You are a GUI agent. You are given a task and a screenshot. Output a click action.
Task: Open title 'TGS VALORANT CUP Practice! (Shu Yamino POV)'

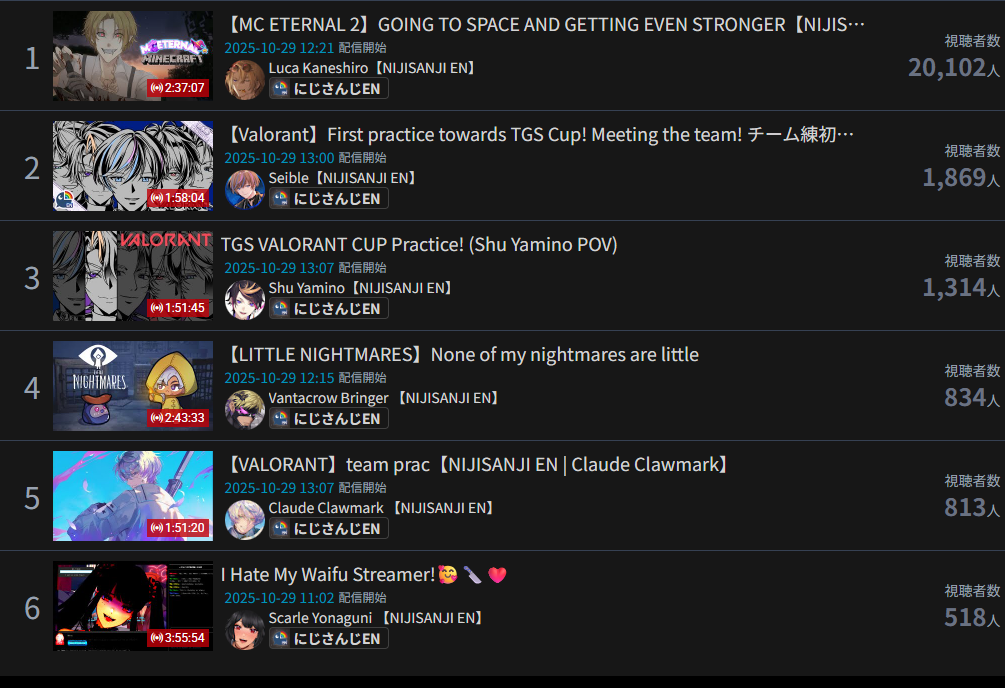(x=419, y=244)
